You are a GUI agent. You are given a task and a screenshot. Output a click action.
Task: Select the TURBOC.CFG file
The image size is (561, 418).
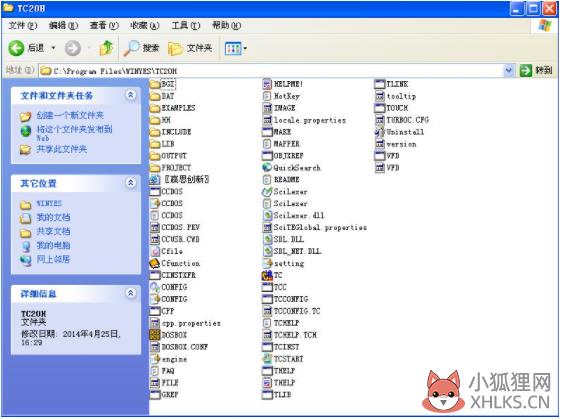click(401, 120)
